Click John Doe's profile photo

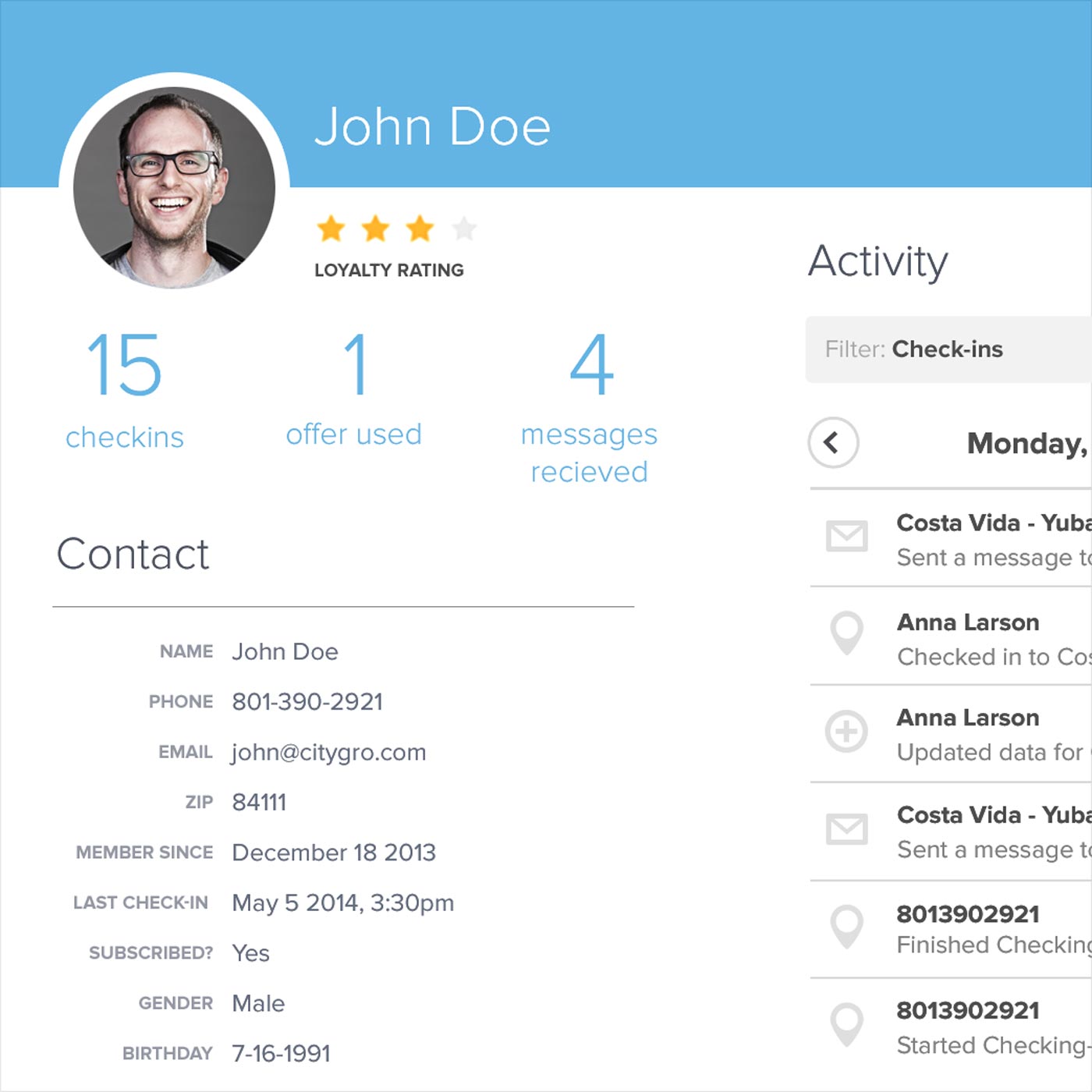pyautogui.click(x=174, y=187)
